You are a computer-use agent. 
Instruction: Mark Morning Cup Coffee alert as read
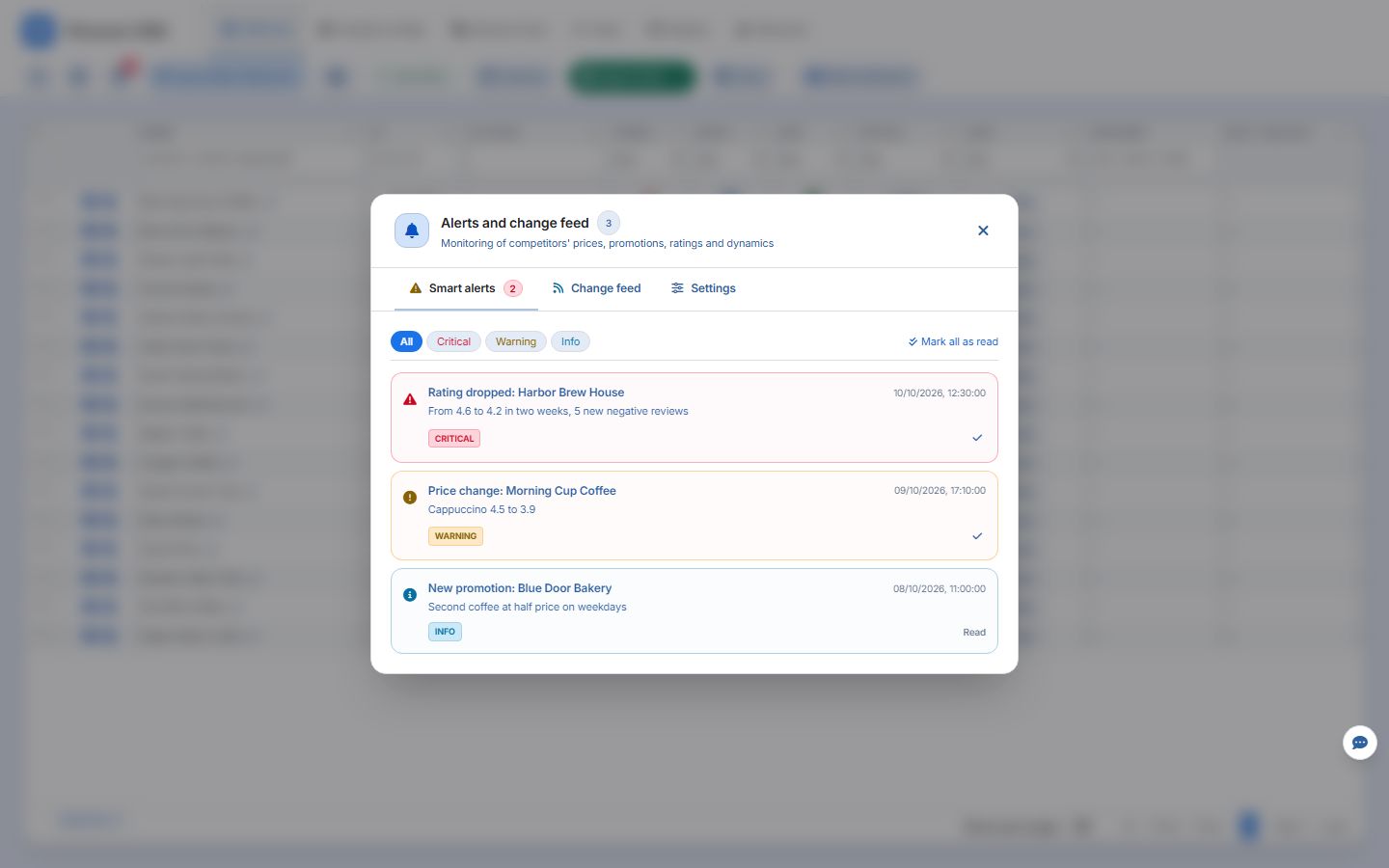977,536
